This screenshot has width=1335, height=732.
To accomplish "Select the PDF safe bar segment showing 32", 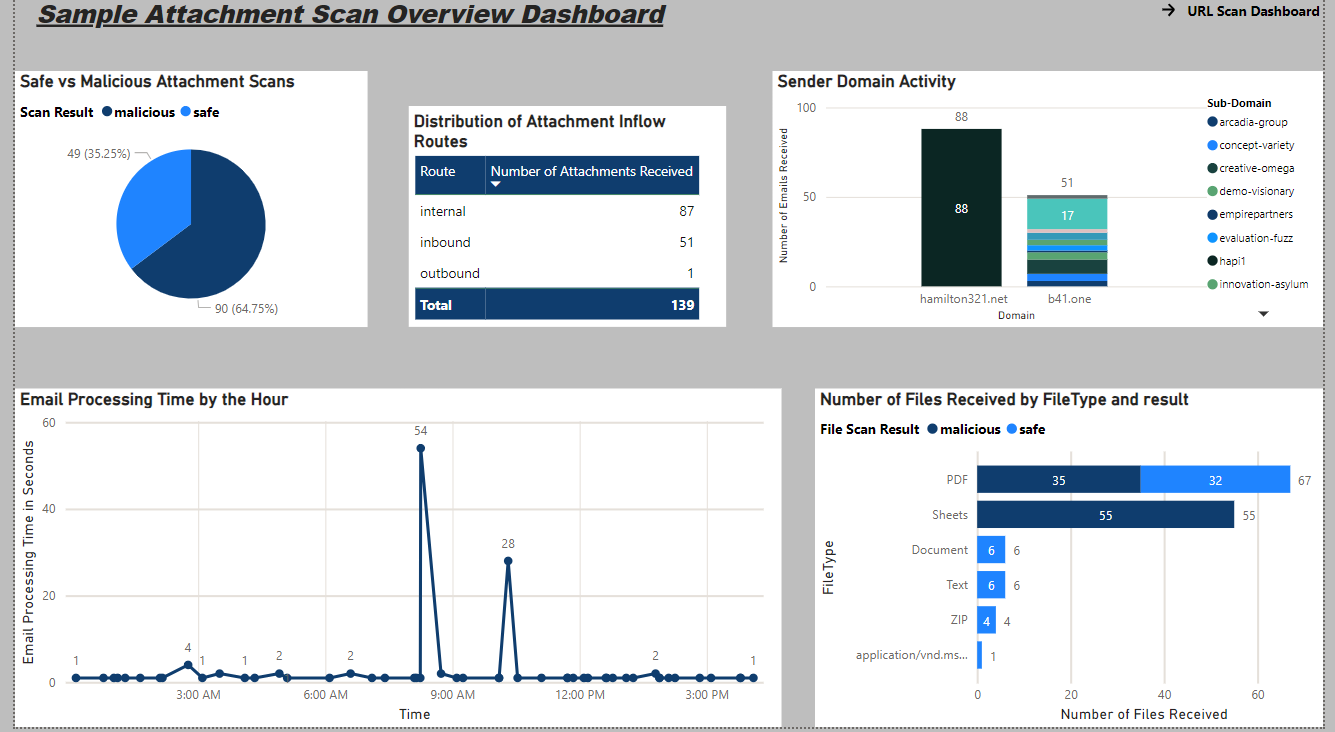I will [1215, 480].
